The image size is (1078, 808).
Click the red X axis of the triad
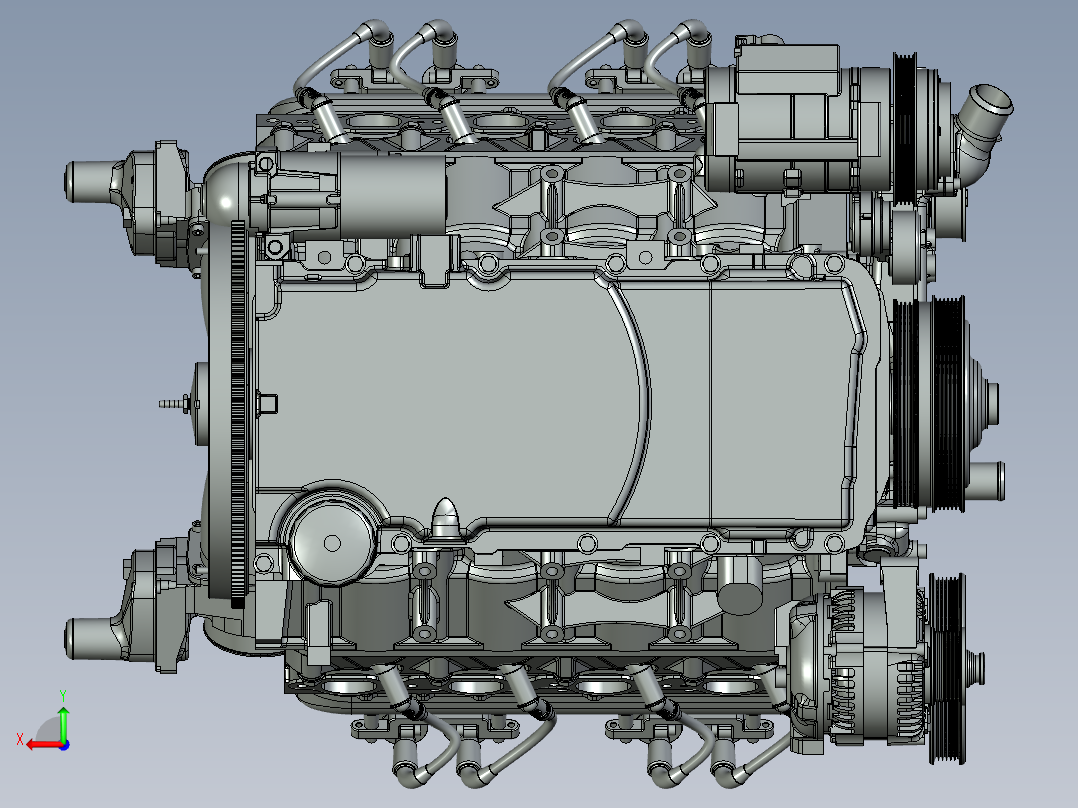coord(43,744)
